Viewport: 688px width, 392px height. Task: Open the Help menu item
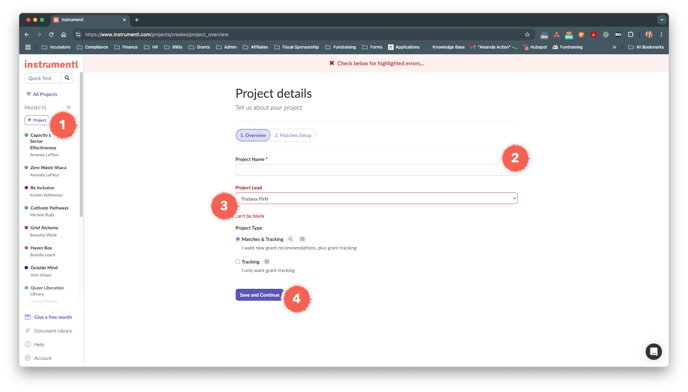35,345
